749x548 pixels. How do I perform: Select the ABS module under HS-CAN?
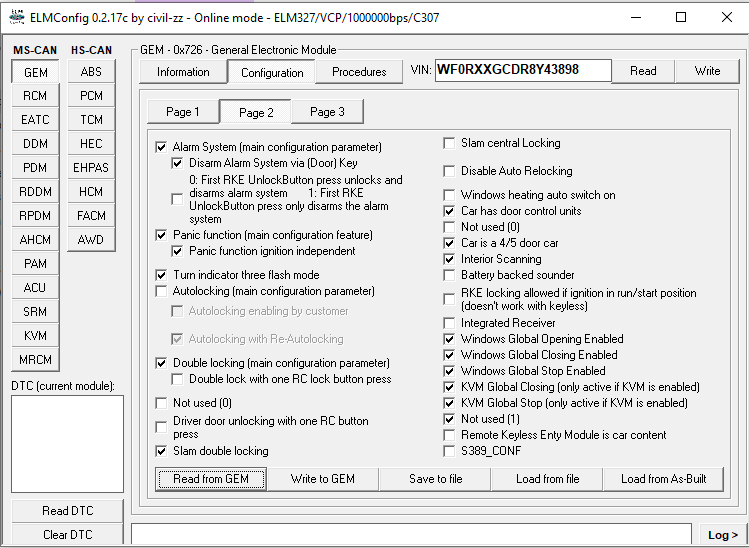(91, 72)
